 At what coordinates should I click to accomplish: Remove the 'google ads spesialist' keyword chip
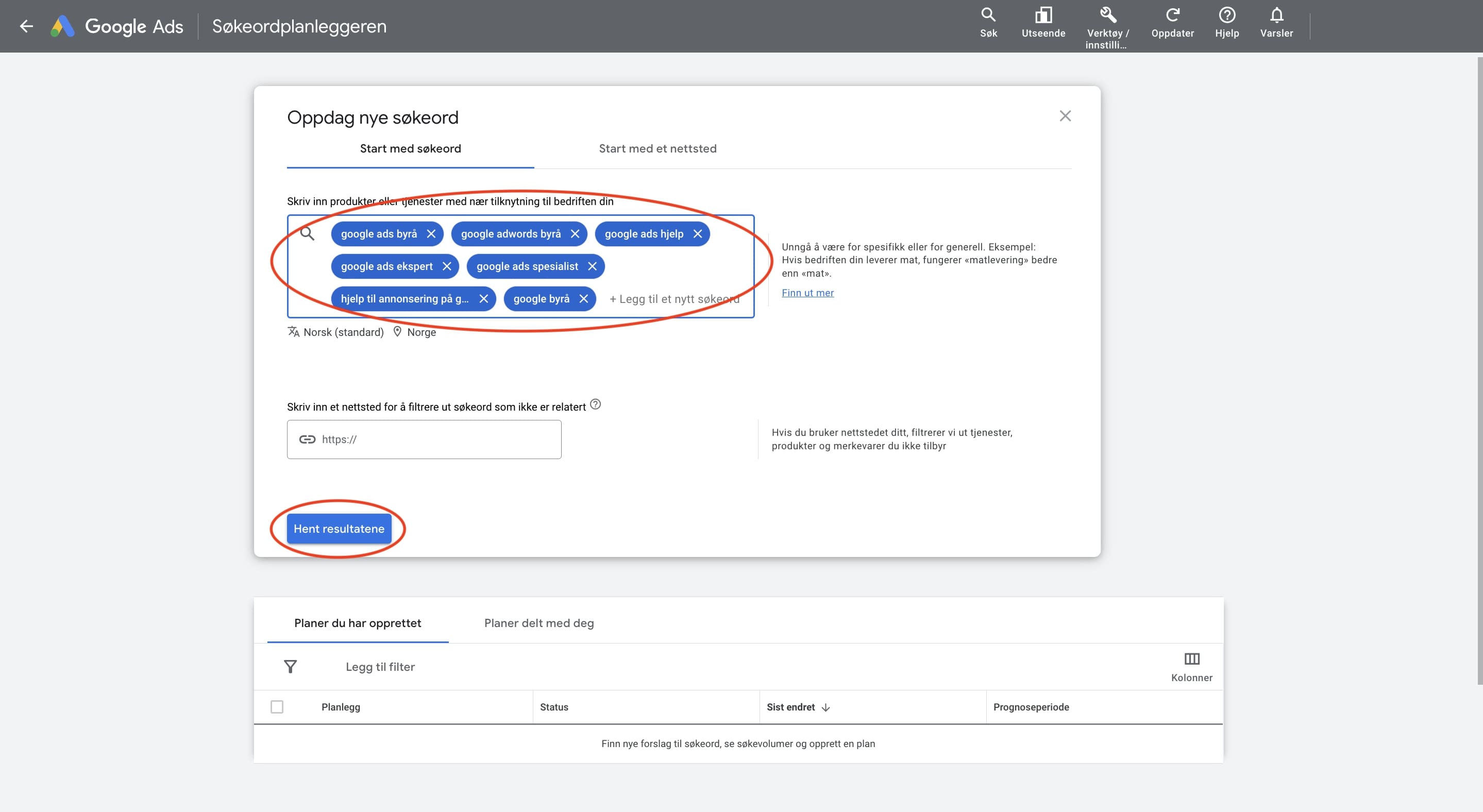(592, 266)
